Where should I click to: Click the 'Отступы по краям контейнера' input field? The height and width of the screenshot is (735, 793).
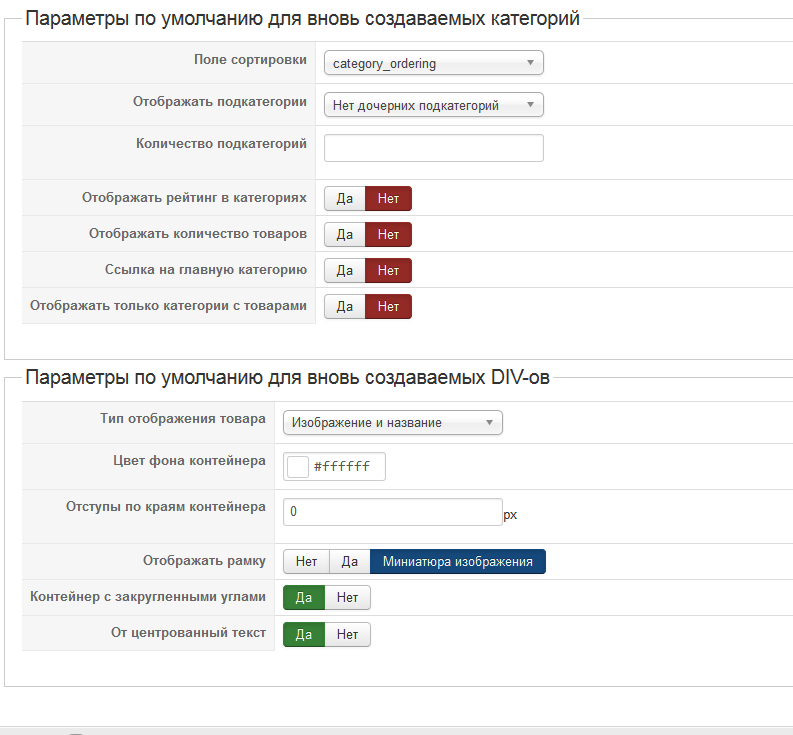(392, 512)
